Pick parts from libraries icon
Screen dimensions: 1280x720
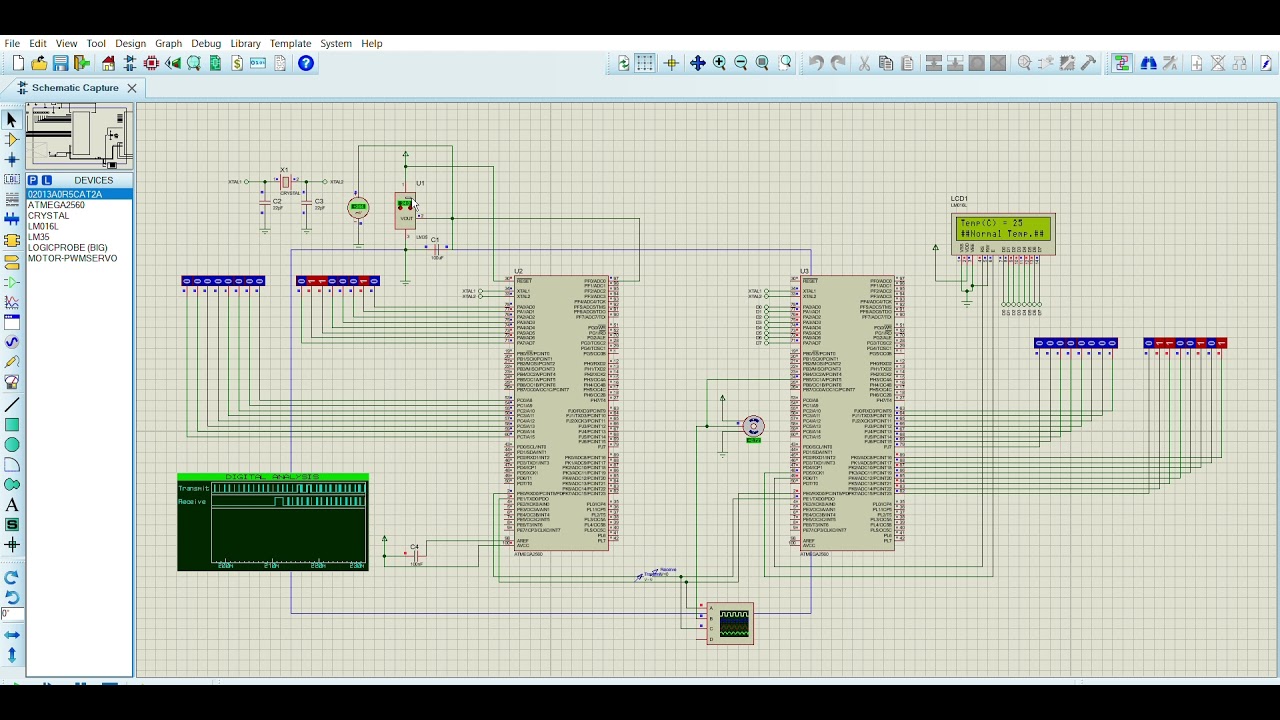(x=1024, y=63)
